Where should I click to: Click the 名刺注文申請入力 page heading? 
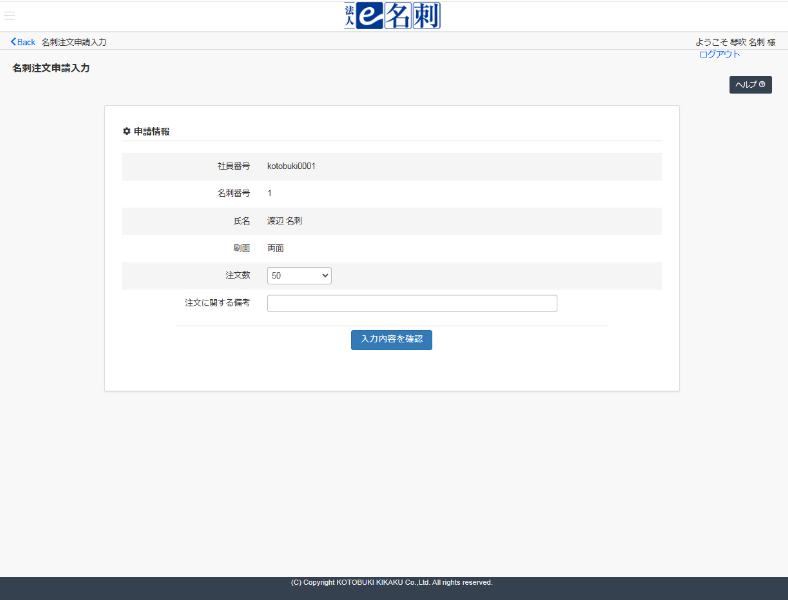click(51, 68)
